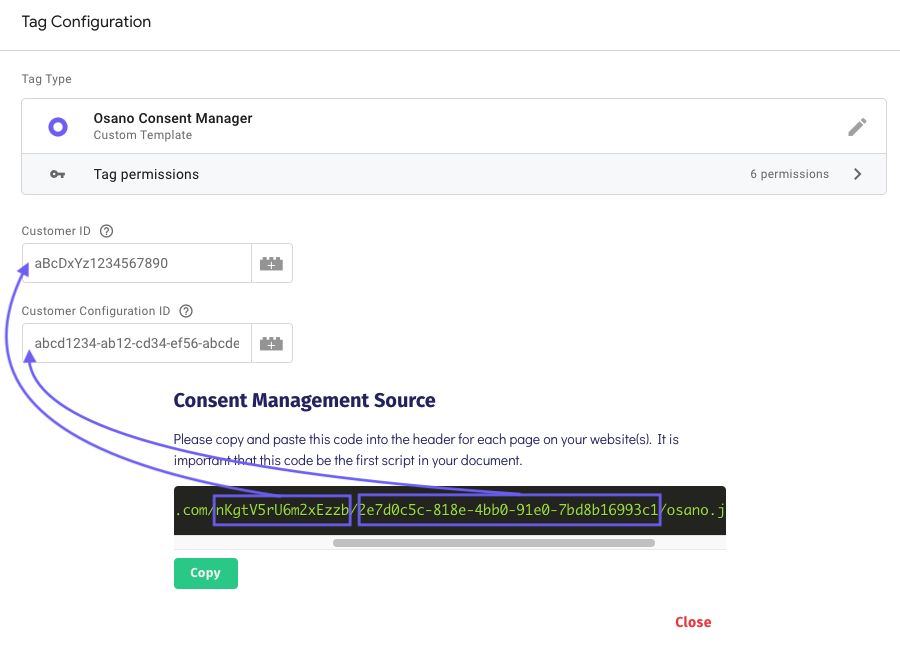900x654 pixels.
Task: Click the Tag Configuration heading
Action: [x=86, y=22]
